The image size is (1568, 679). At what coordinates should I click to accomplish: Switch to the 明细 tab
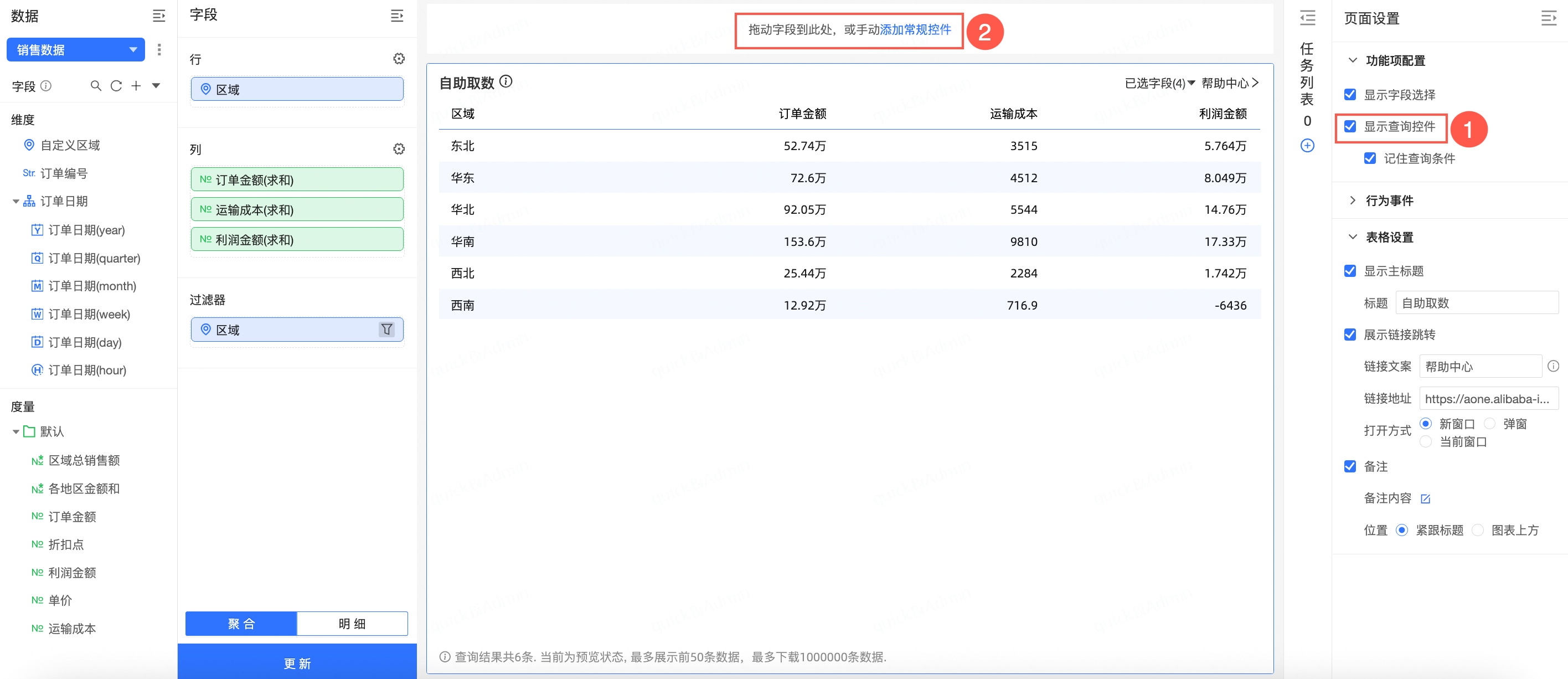coord(352,623)
